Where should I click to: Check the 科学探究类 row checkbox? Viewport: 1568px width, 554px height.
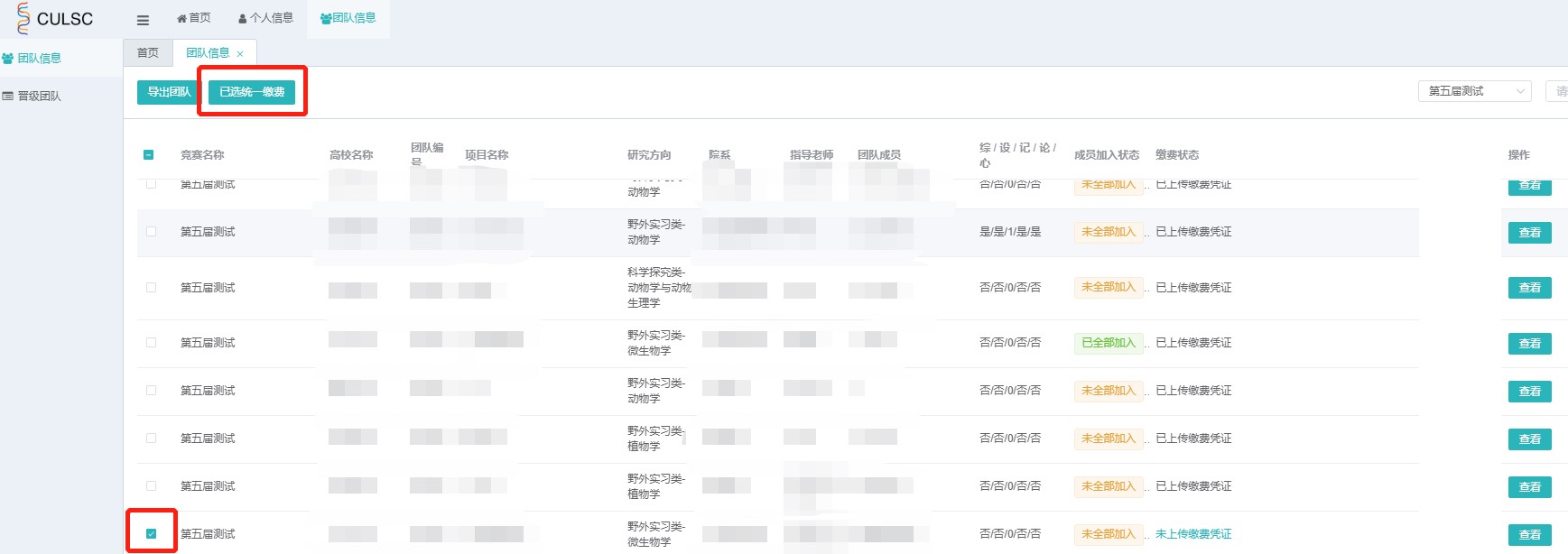(x=151, y=288)
